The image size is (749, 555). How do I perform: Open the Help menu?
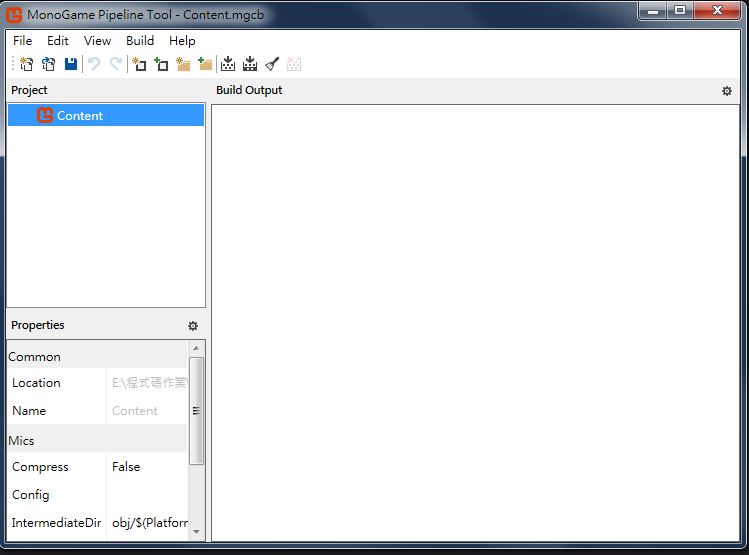click(x=182, y=41)
